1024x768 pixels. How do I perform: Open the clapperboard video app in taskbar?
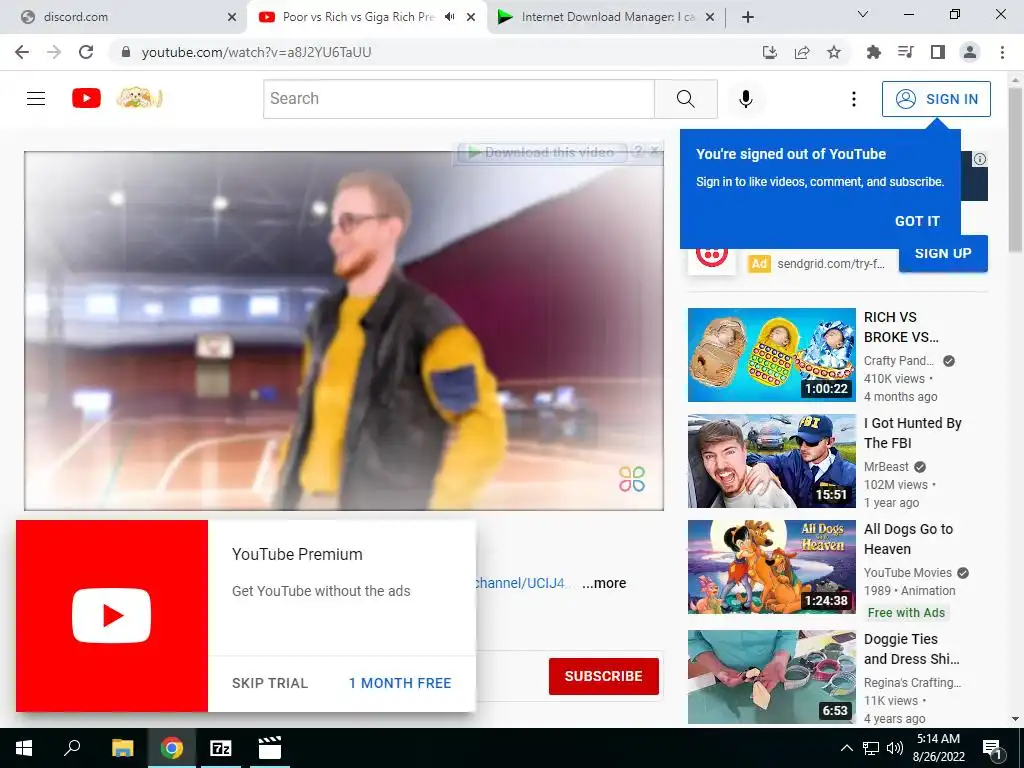tap(270, 748)
